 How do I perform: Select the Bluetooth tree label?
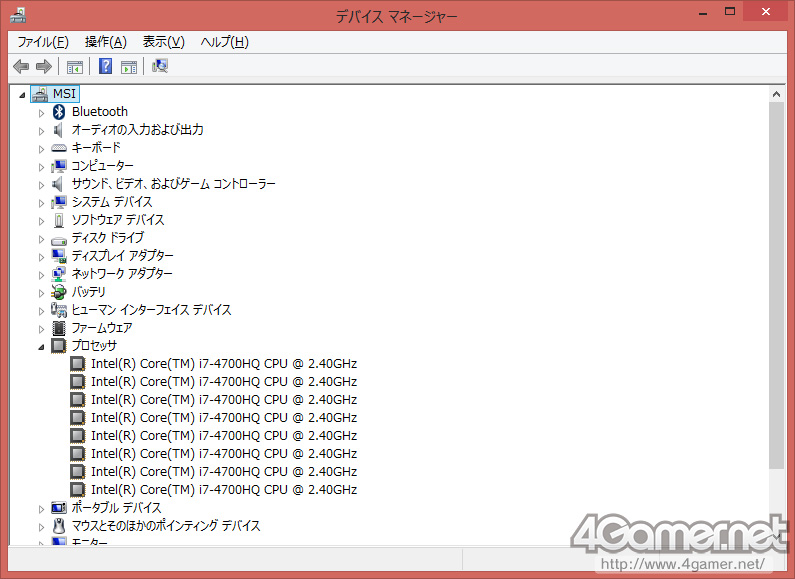tap(100, 112)
